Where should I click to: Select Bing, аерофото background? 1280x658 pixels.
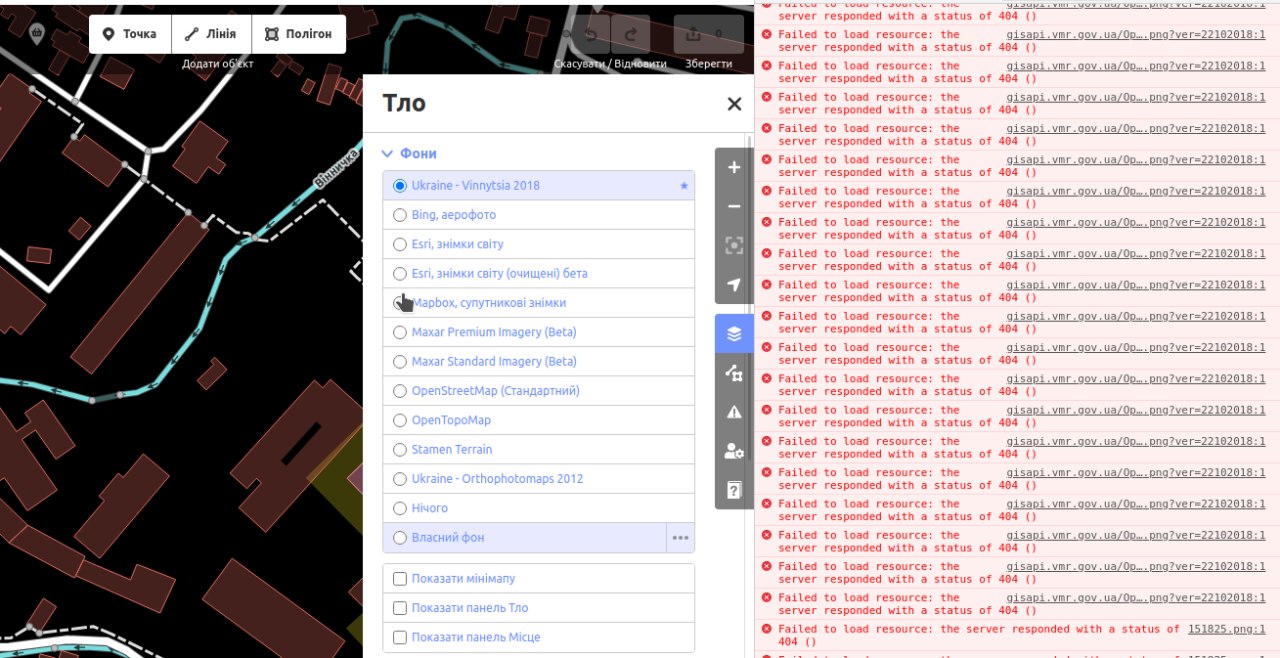538,215
